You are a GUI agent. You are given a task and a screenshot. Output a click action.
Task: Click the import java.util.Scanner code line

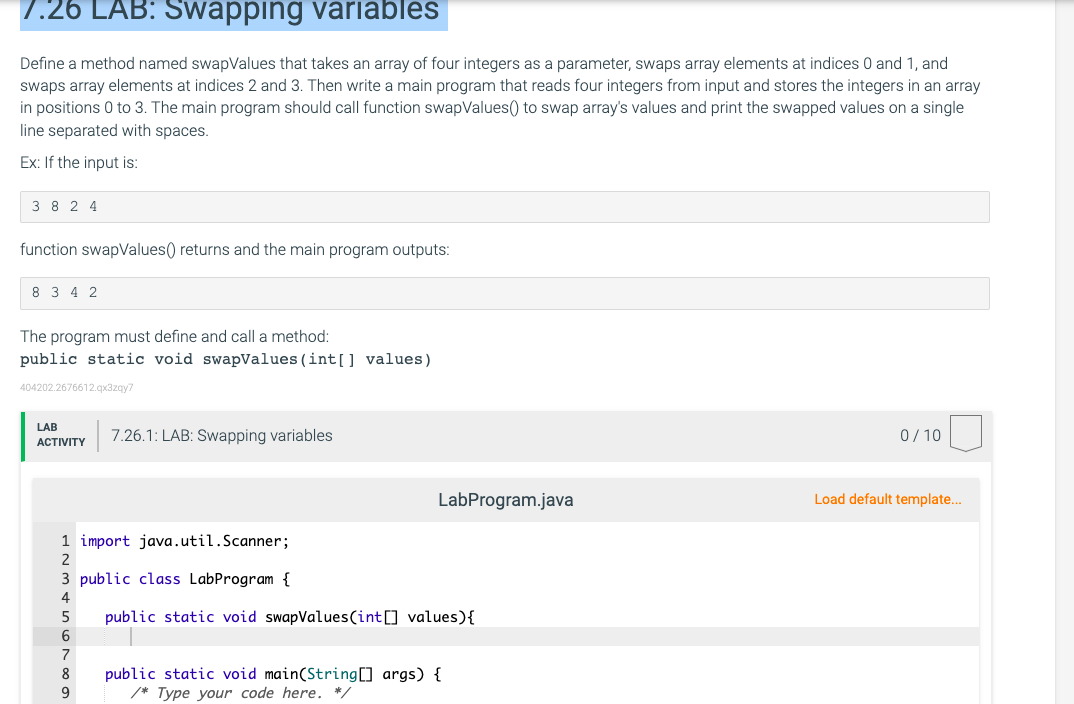click(184, 541)
